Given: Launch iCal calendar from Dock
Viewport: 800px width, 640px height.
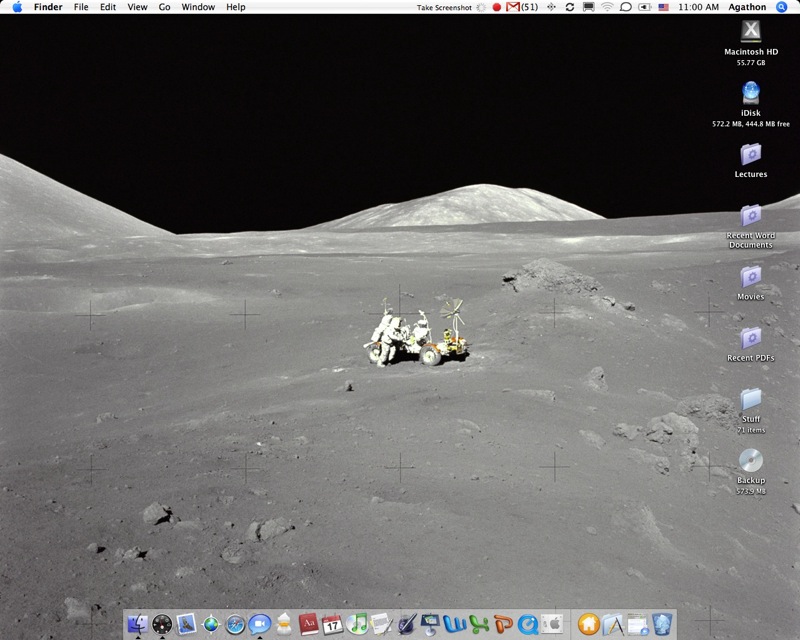Looking at the screenshot, I should [332, 624].
